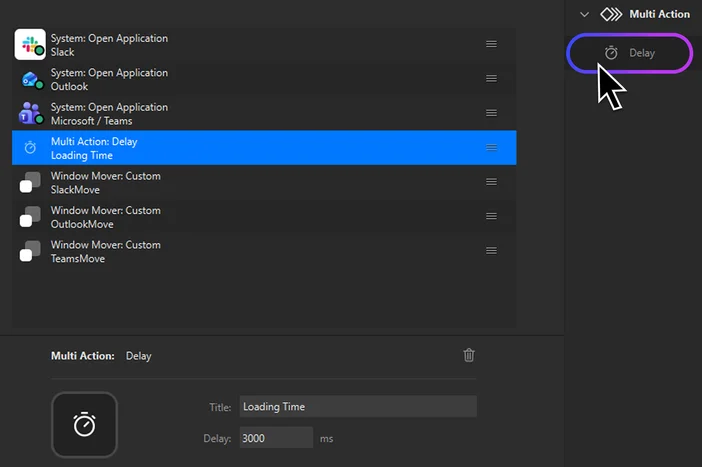Click the reorder handle for Microsoft / Teams row
Screen dimensions: 702x467
[x=491, y=113]
